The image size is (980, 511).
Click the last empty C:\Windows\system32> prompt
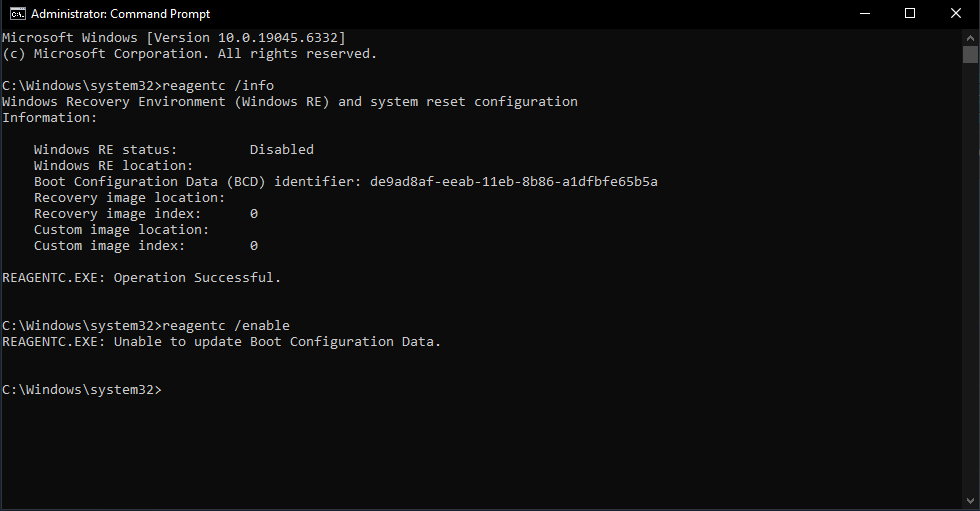[x=82, y=390]
